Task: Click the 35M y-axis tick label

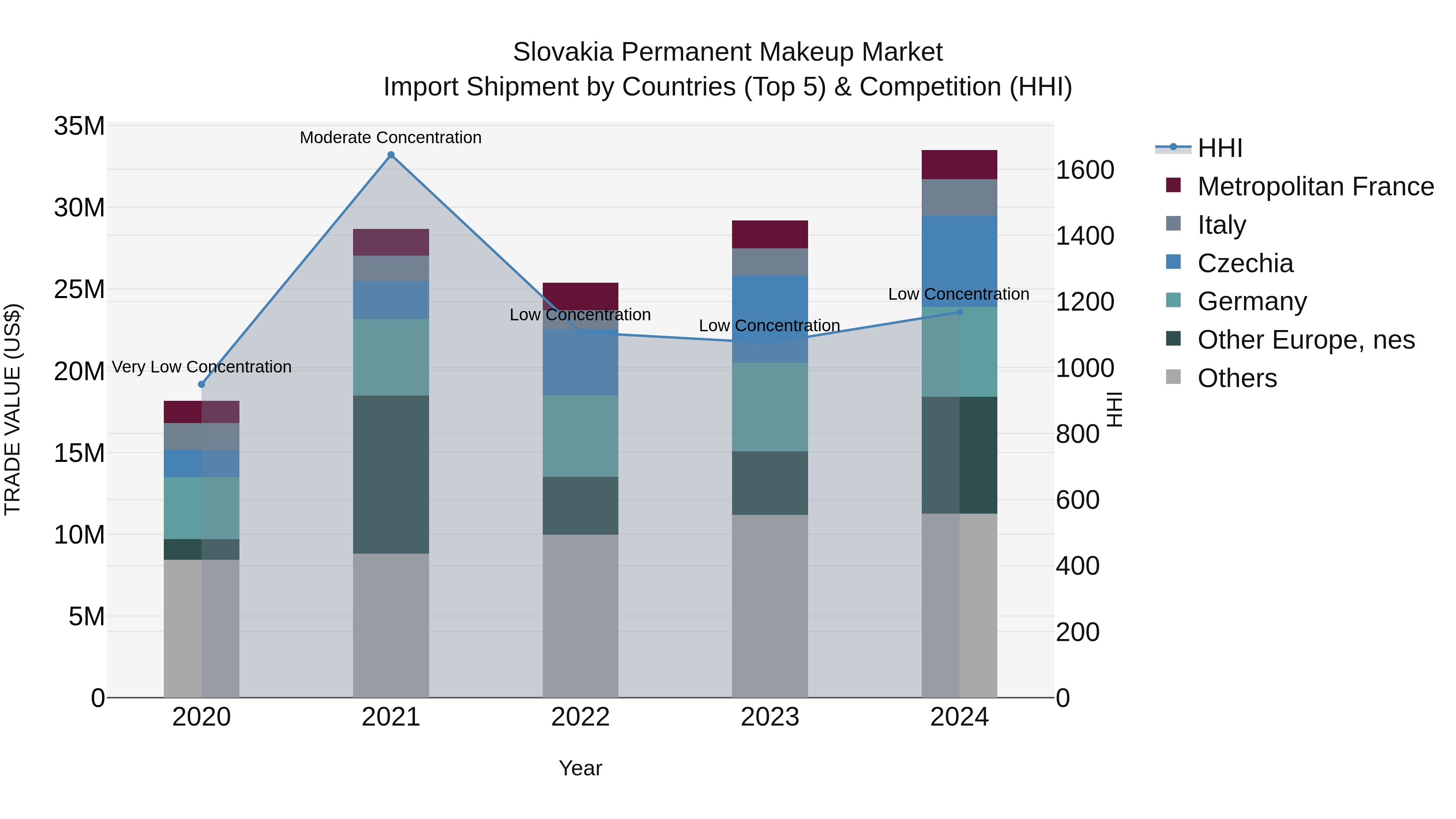Action: pos(79,125)
